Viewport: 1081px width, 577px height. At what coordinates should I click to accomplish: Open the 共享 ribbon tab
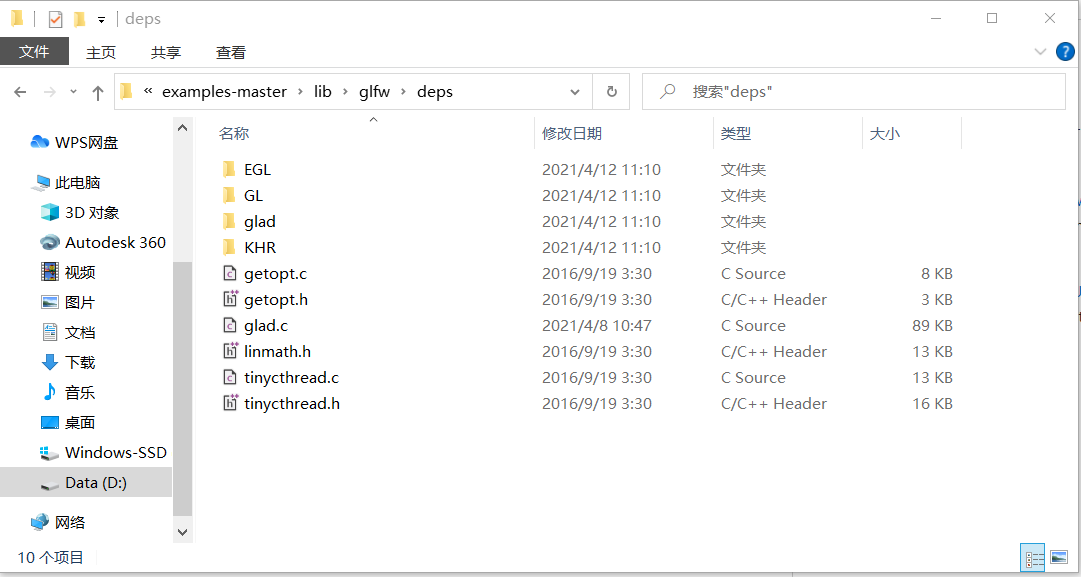pyautogui.click(x=165, y=52)
